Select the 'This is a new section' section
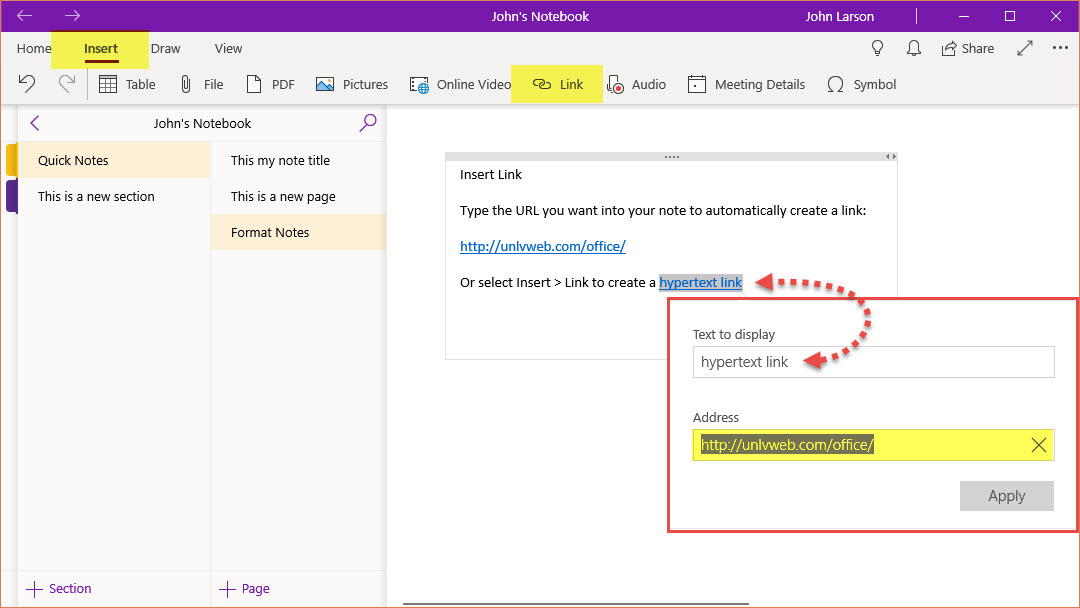Image resolution: width=1080 pixels, height=608 pixels. (x=96, y=197)
